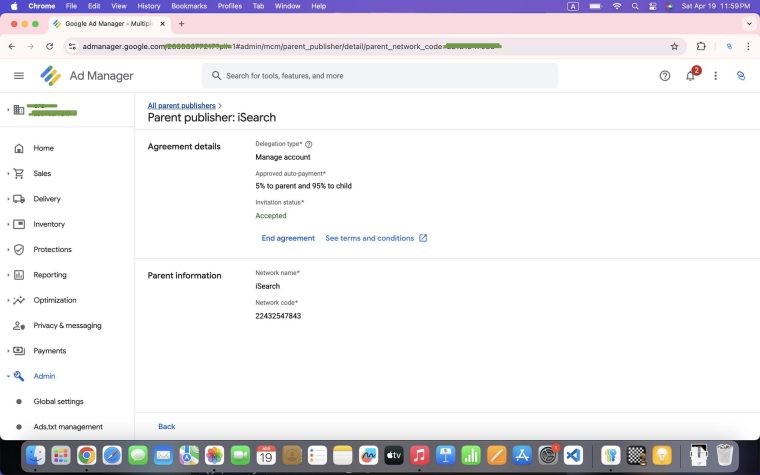Click the site information icon in address bar

pos(72,47)
